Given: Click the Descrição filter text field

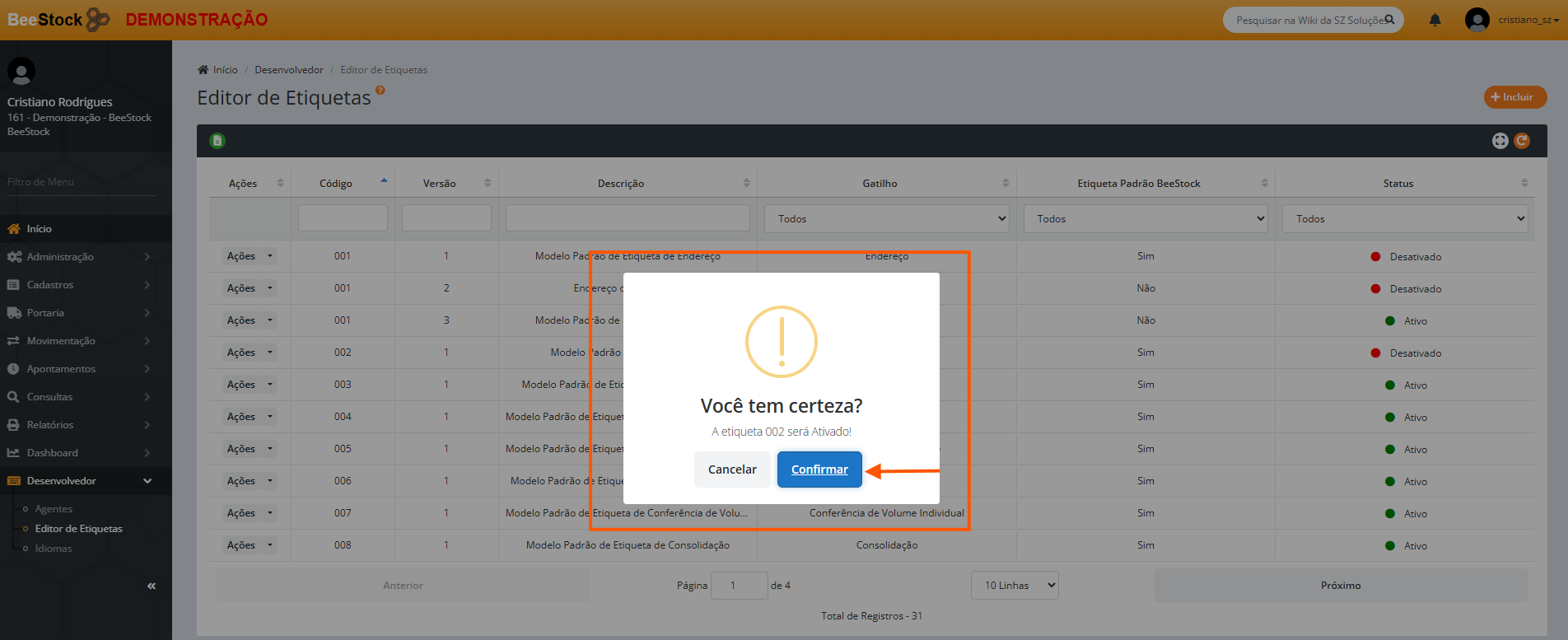Looking at the screenshot, I should 628,218.
